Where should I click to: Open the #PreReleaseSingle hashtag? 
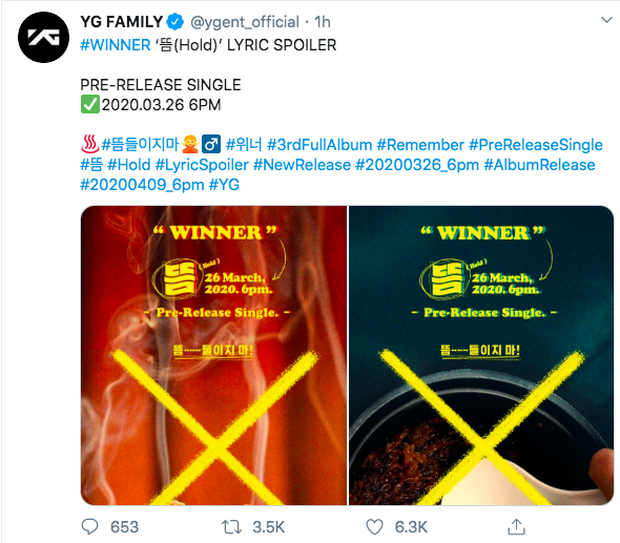tap(536, 145)
